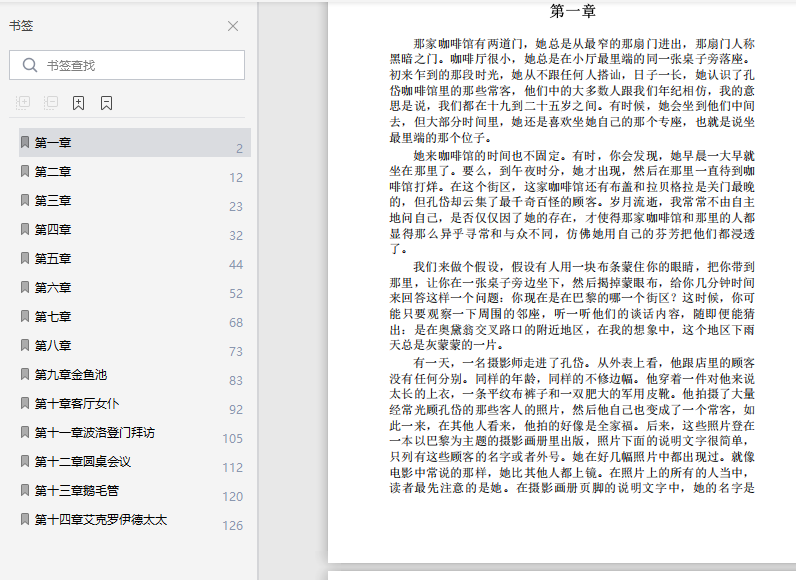Add a new bookmark icon

[x=78, y=103]
